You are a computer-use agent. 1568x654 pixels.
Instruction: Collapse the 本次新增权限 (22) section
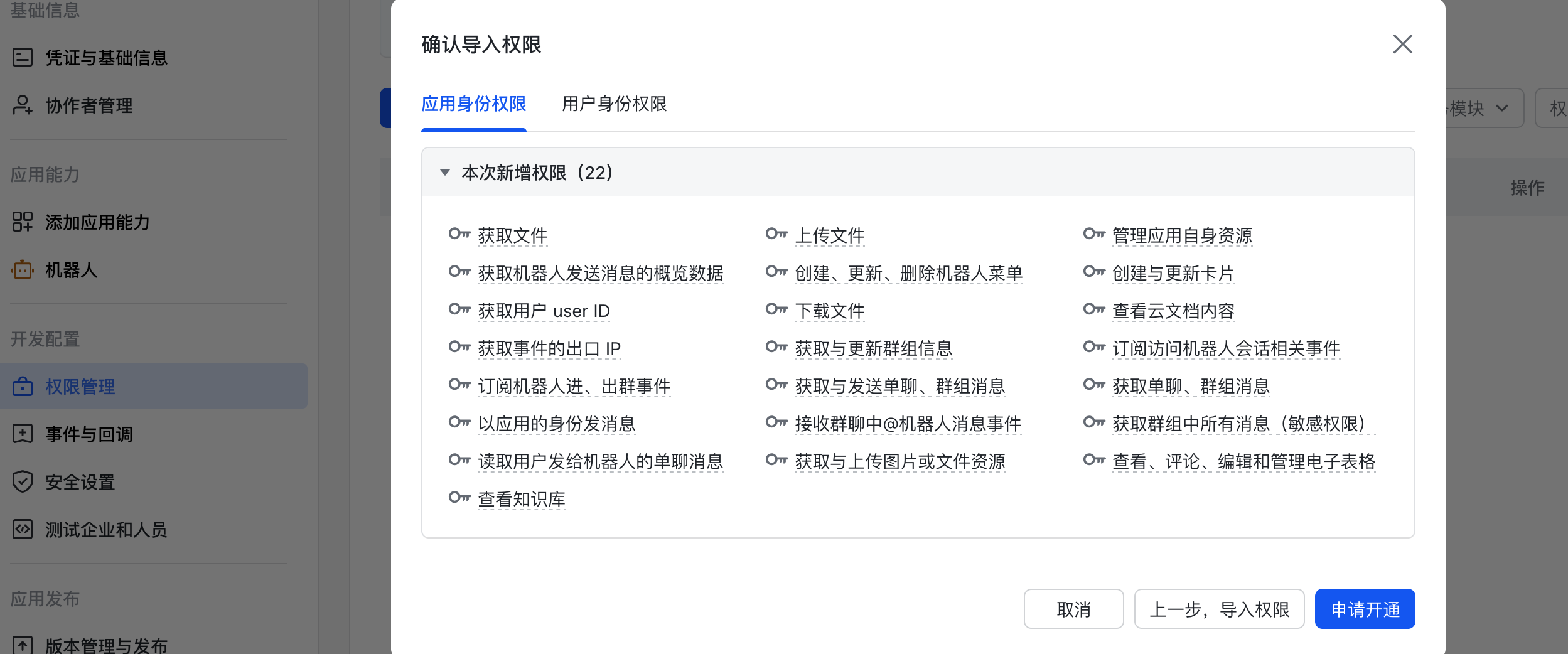445,173
